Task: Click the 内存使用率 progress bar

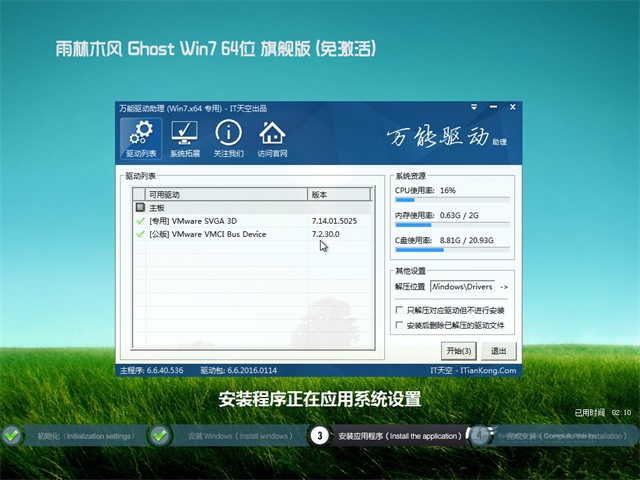Action: coord(452,225)
